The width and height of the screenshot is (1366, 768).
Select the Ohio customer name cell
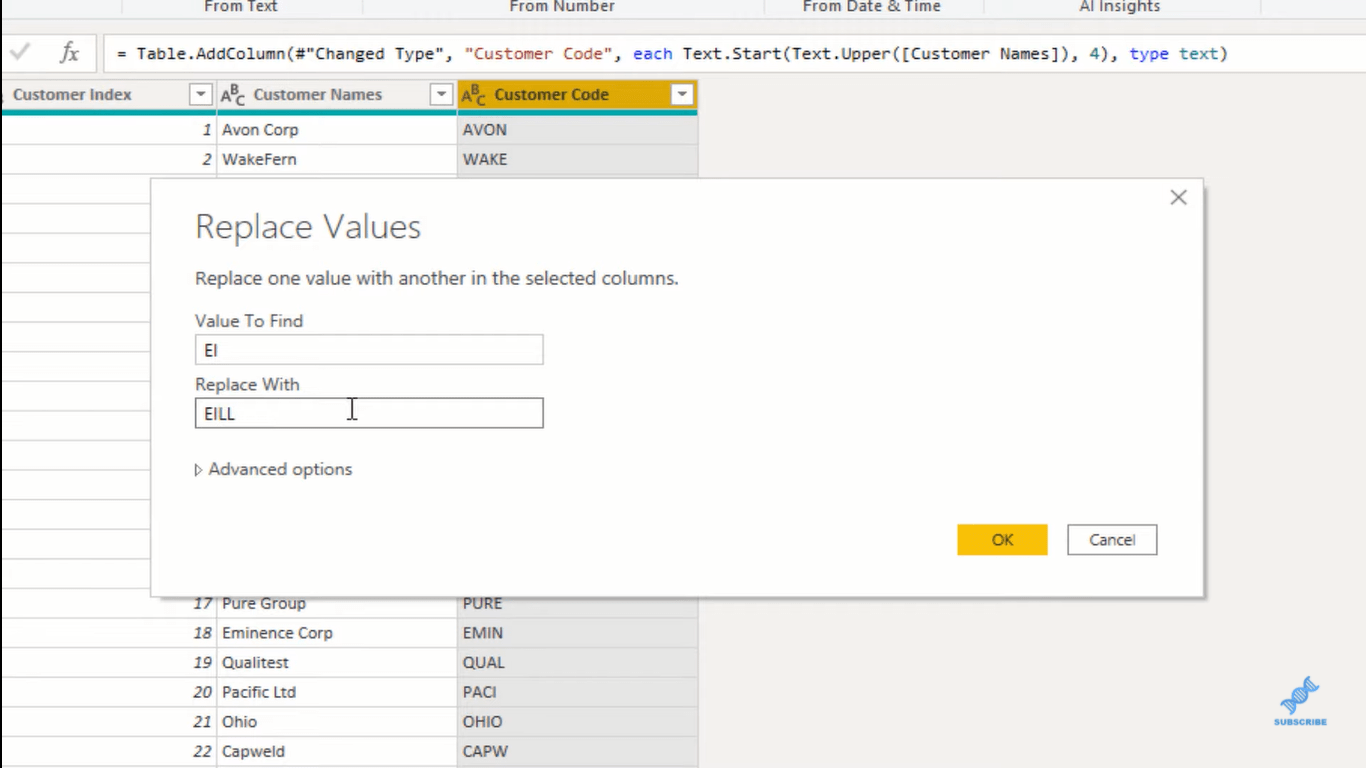click(x=337, y=722)
